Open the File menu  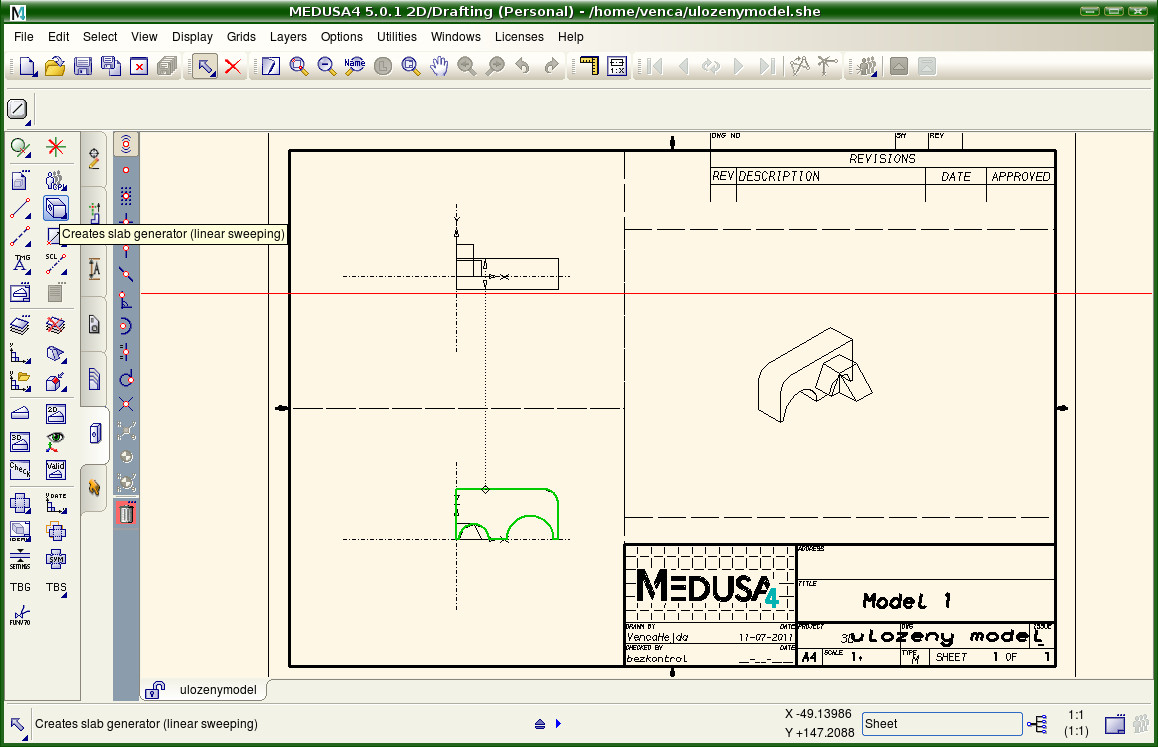tap(24, 37)
